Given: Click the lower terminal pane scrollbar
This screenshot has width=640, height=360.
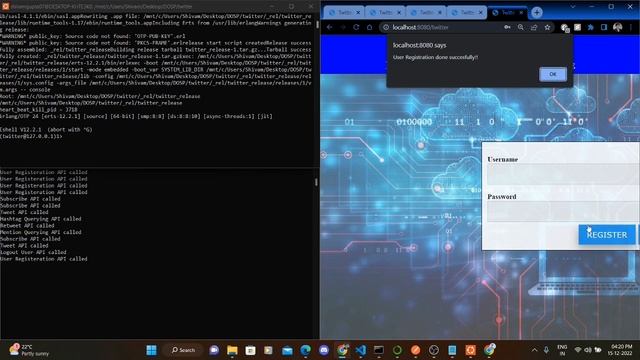Looking at the screenshot, I should [316, 182].
